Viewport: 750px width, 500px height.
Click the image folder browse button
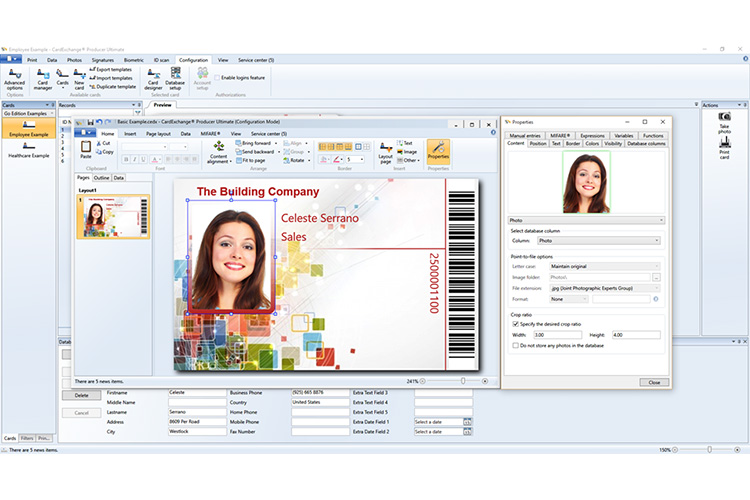pos(656,277)
